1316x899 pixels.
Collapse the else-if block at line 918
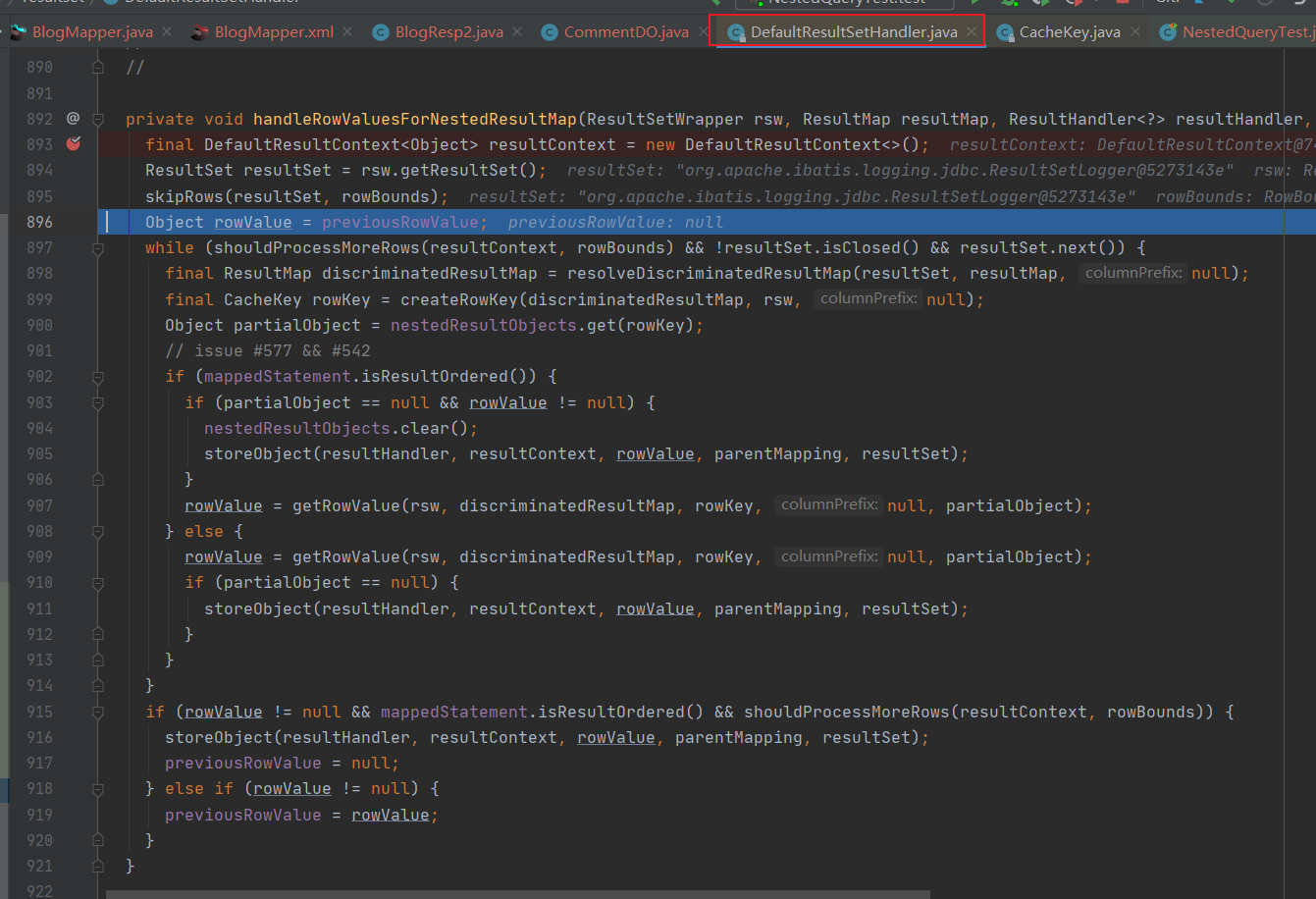click(x=97, y=789)
